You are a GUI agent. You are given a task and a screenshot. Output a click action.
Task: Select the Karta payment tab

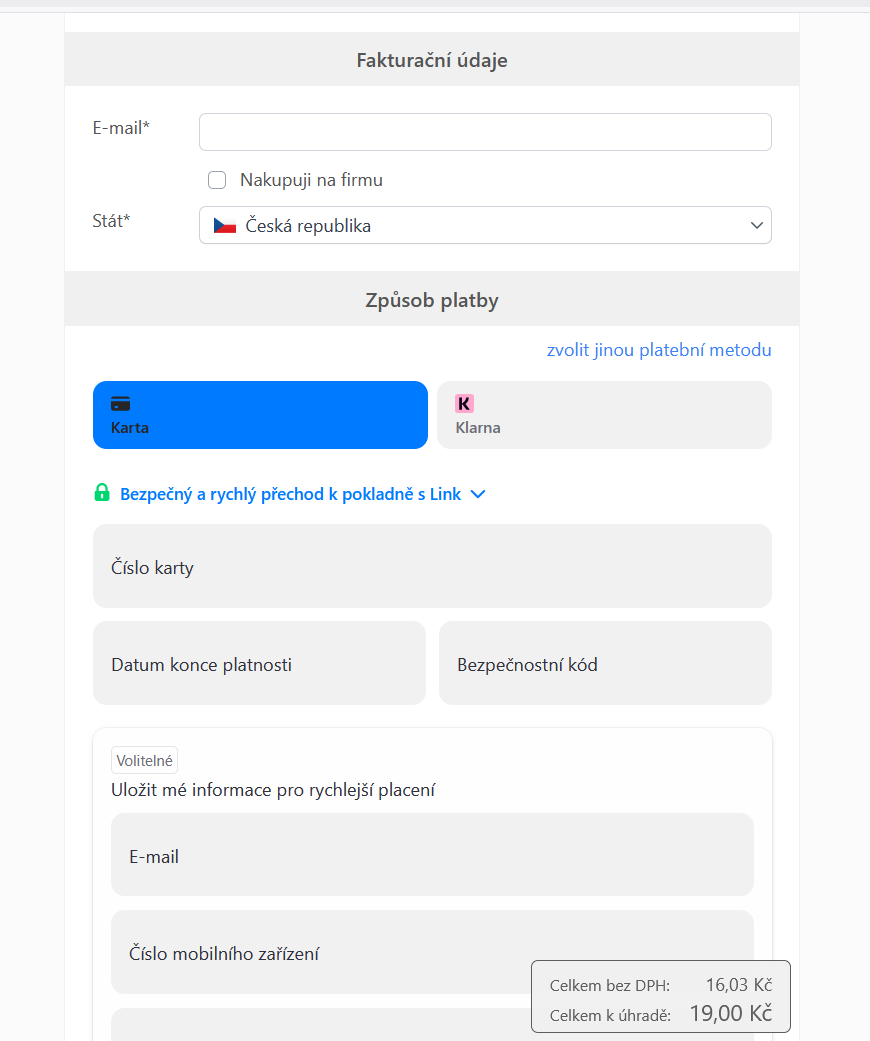click(x=260, y=415)
